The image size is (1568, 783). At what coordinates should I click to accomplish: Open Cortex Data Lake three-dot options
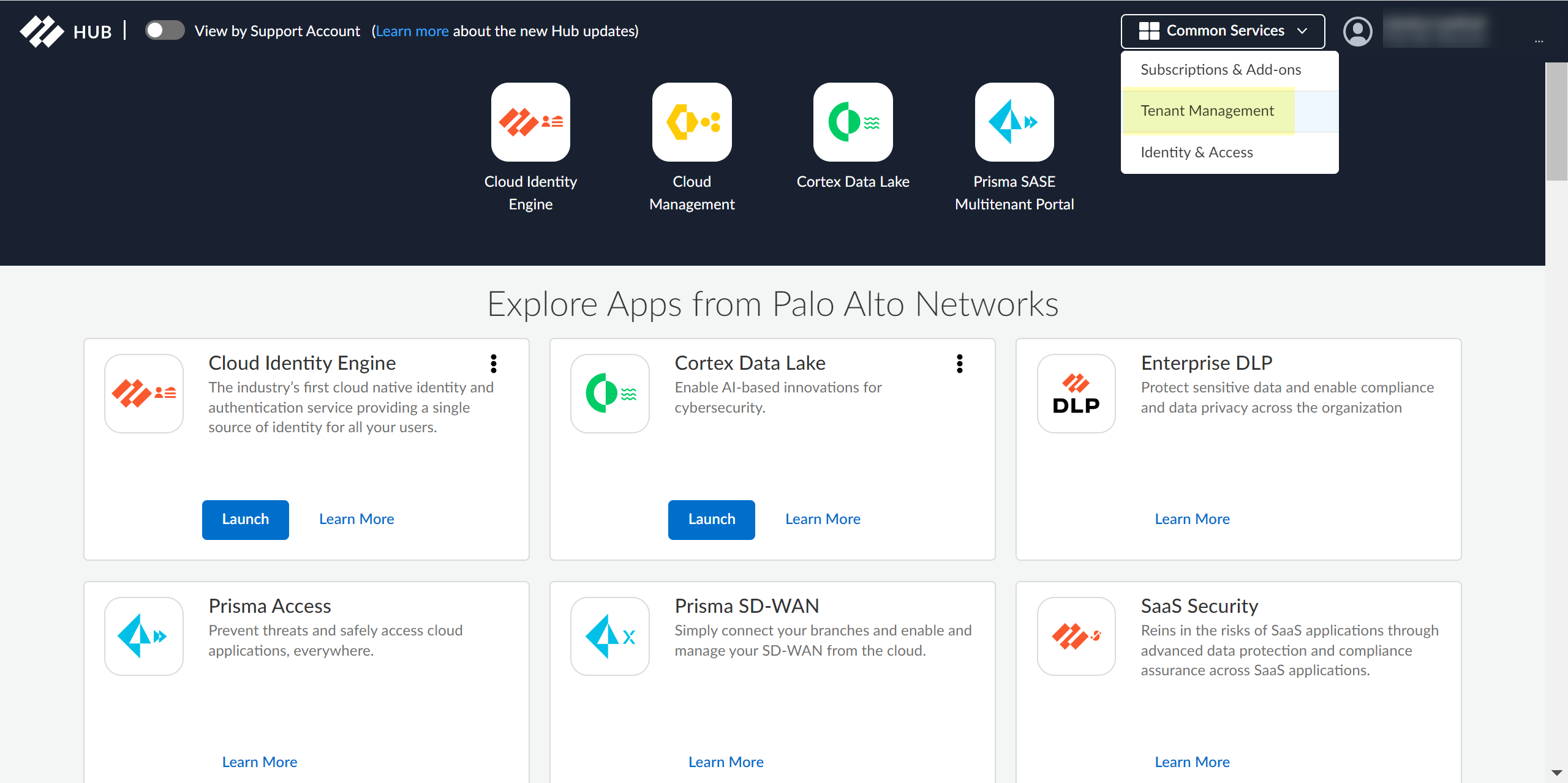(x=960, y=364)
